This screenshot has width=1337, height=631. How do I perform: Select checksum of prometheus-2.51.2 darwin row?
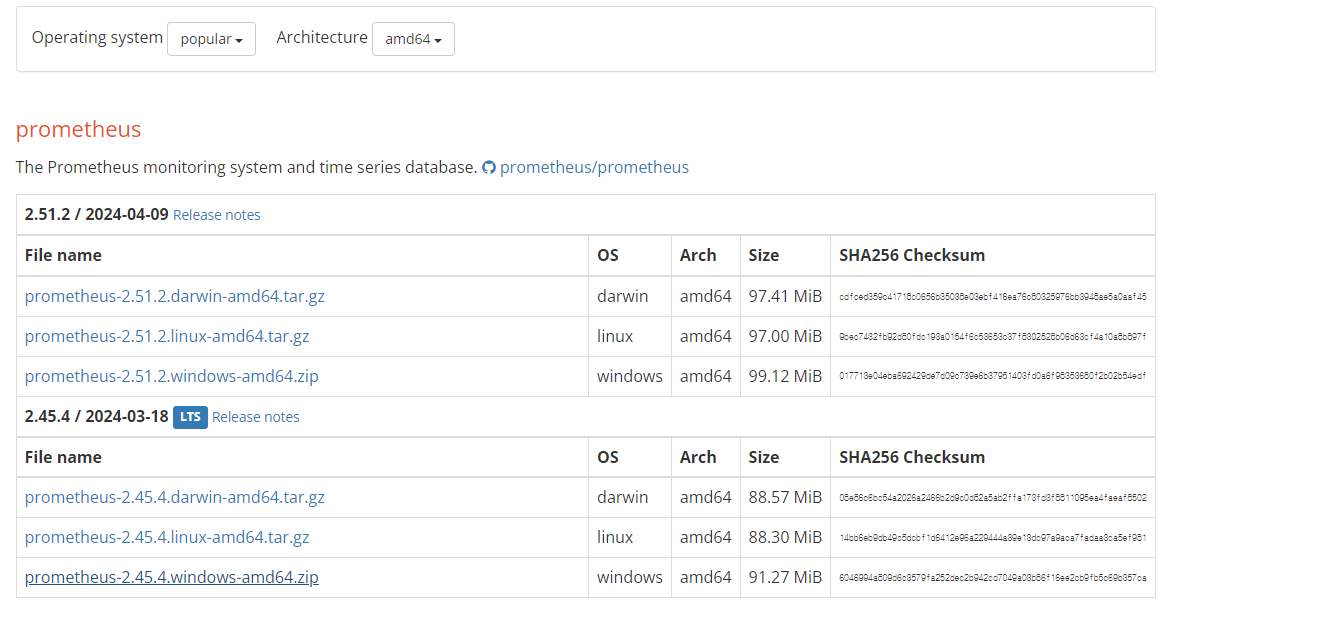click(x=993, y=297)
